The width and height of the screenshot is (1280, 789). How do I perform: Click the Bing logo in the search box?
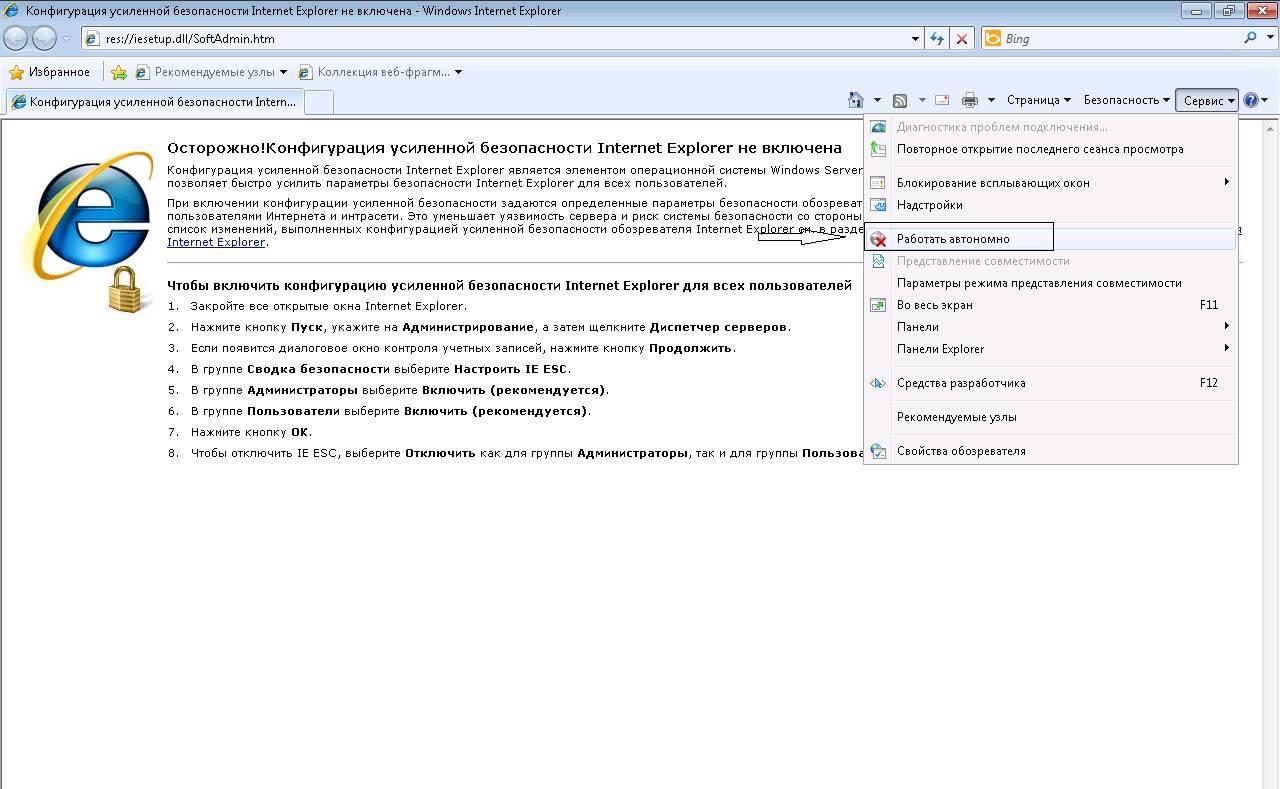click(993, 38)
